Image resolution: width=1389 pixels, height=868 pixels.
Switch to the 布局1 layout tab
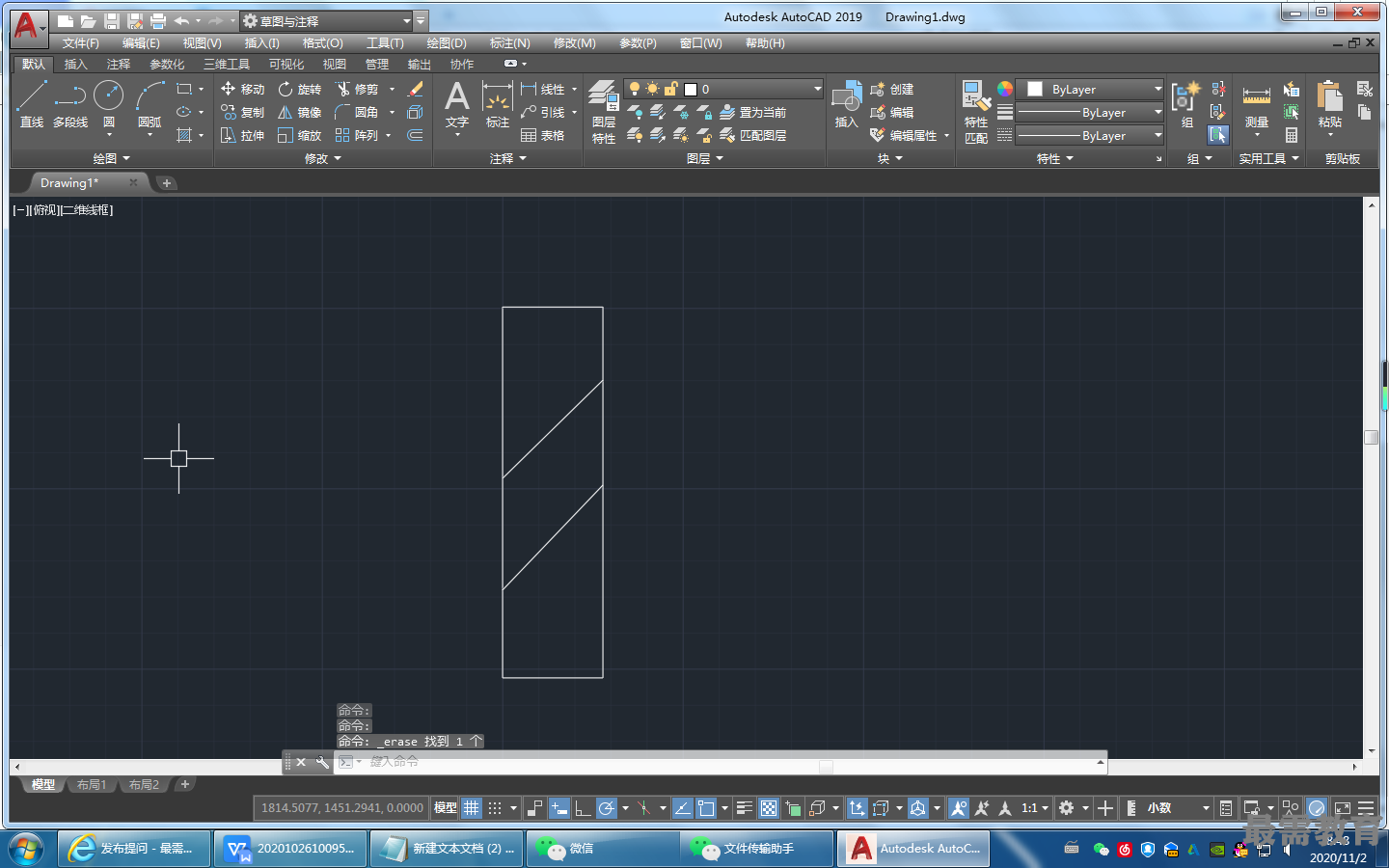click(x=92, y=785)
